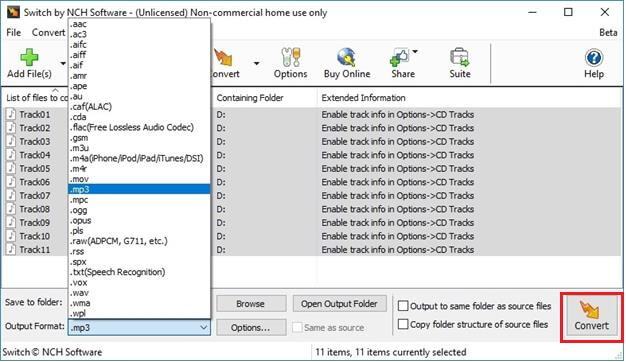Screen dimensions: 626x362
Task: Click the Browse button
Action: pyautogui.click(x=251, y=304)
